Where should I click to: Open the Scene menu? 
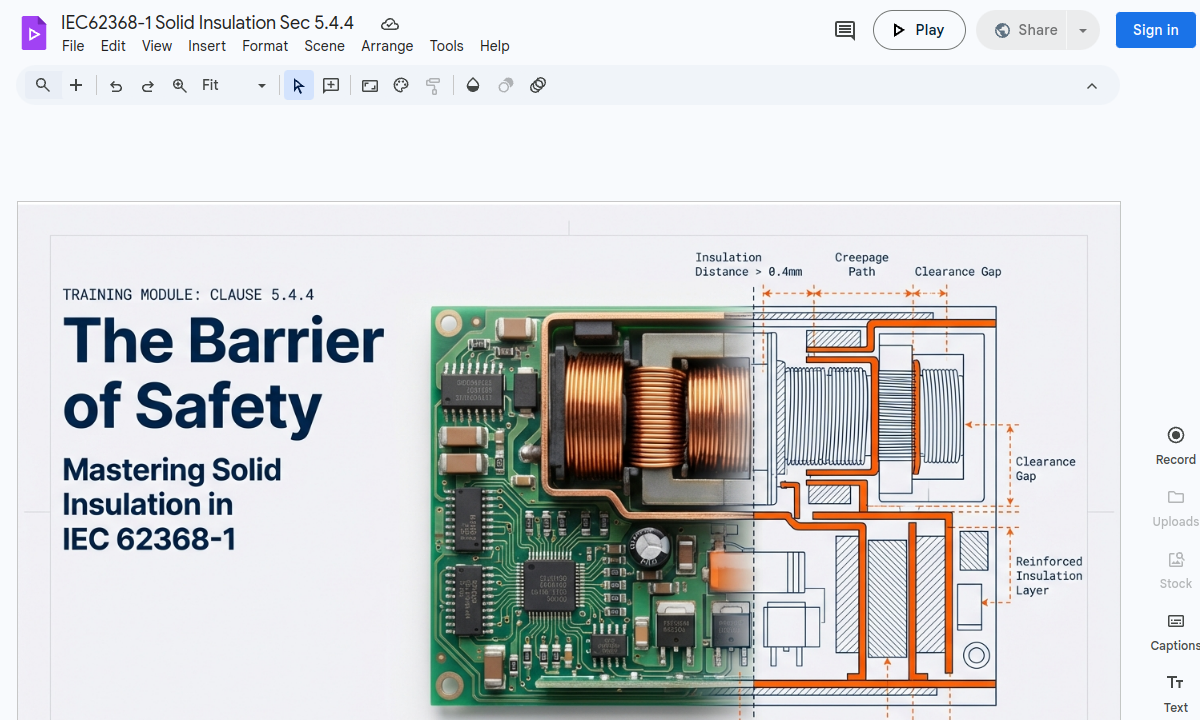(324, 46)
